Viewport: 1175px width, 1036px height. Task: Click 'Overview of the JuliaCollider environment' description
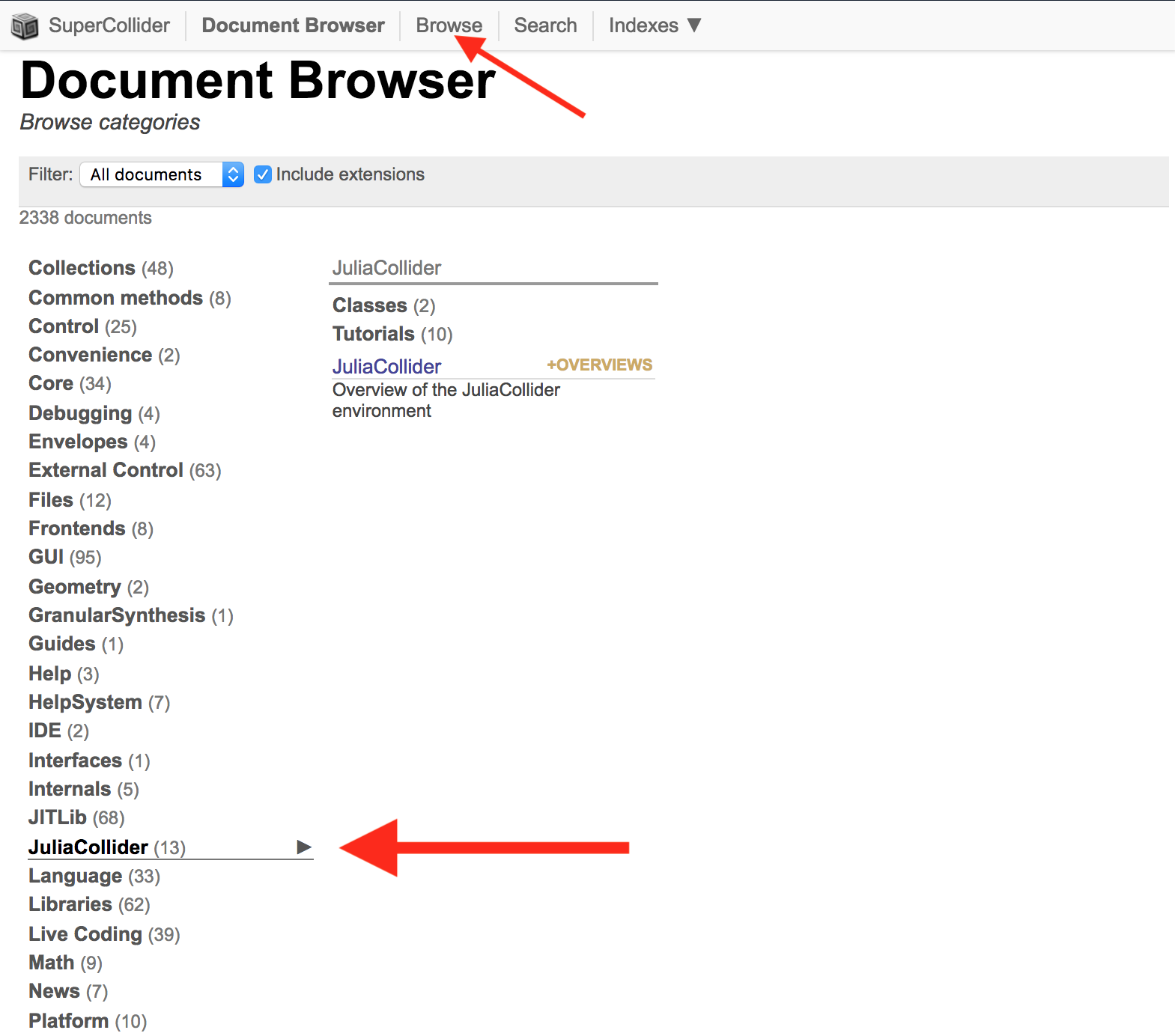coord(446,400)
